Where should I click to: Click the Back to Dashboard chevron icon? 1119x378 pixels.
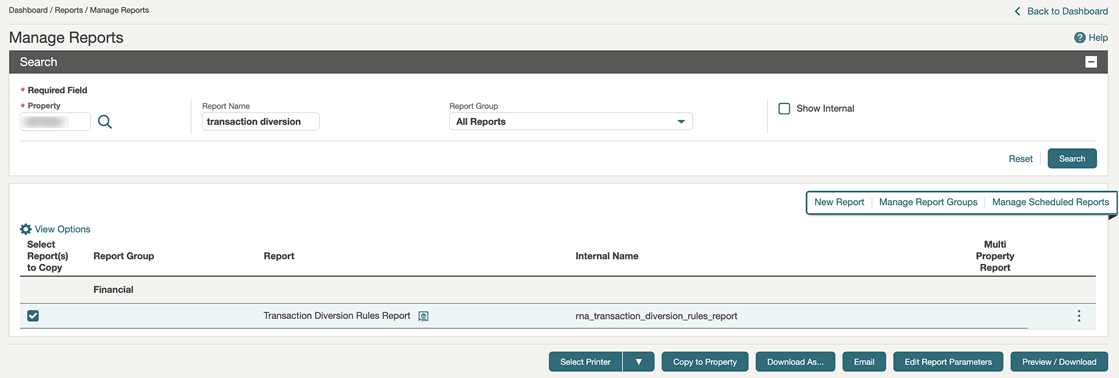pos(1017,11)
